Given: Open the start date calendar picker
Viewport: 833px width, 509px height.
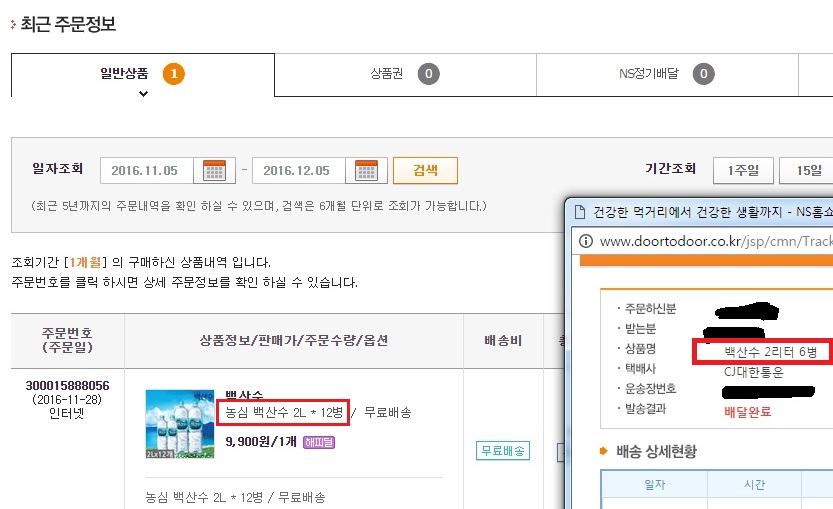Looking at the screenshot, I should click(215, 170).
